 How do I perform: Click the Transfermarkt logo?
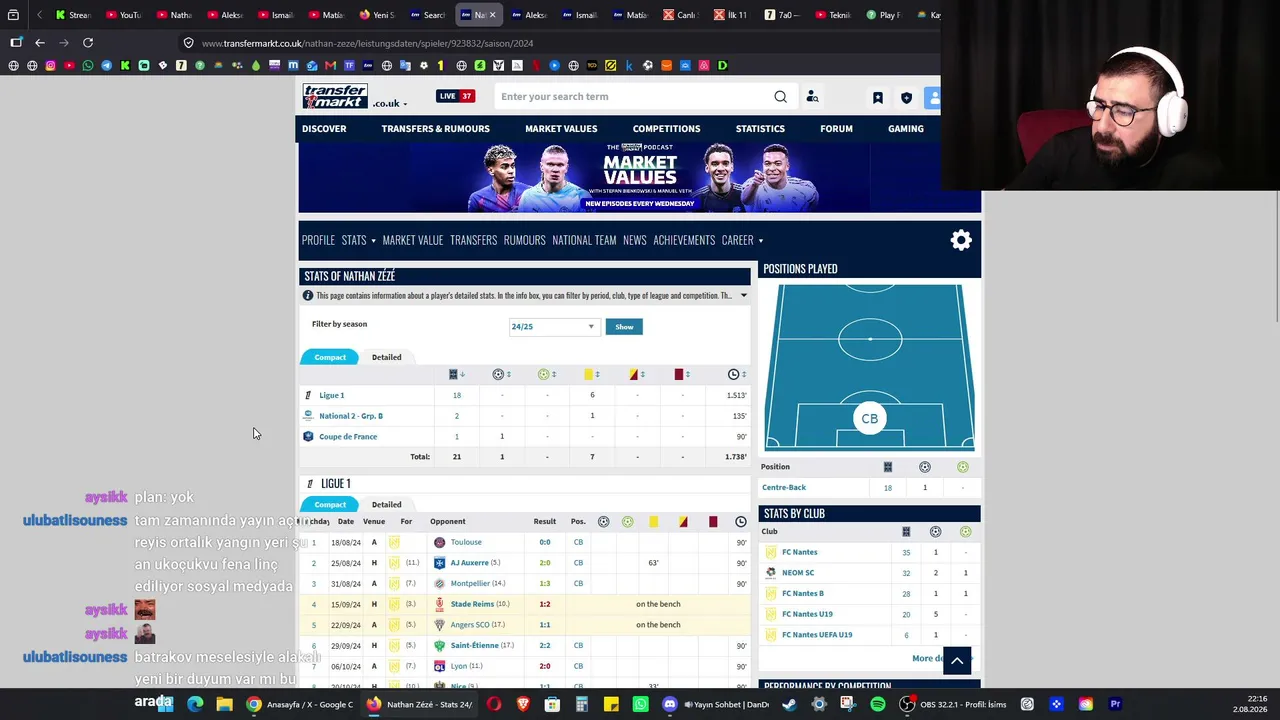(x=335, y=96)
